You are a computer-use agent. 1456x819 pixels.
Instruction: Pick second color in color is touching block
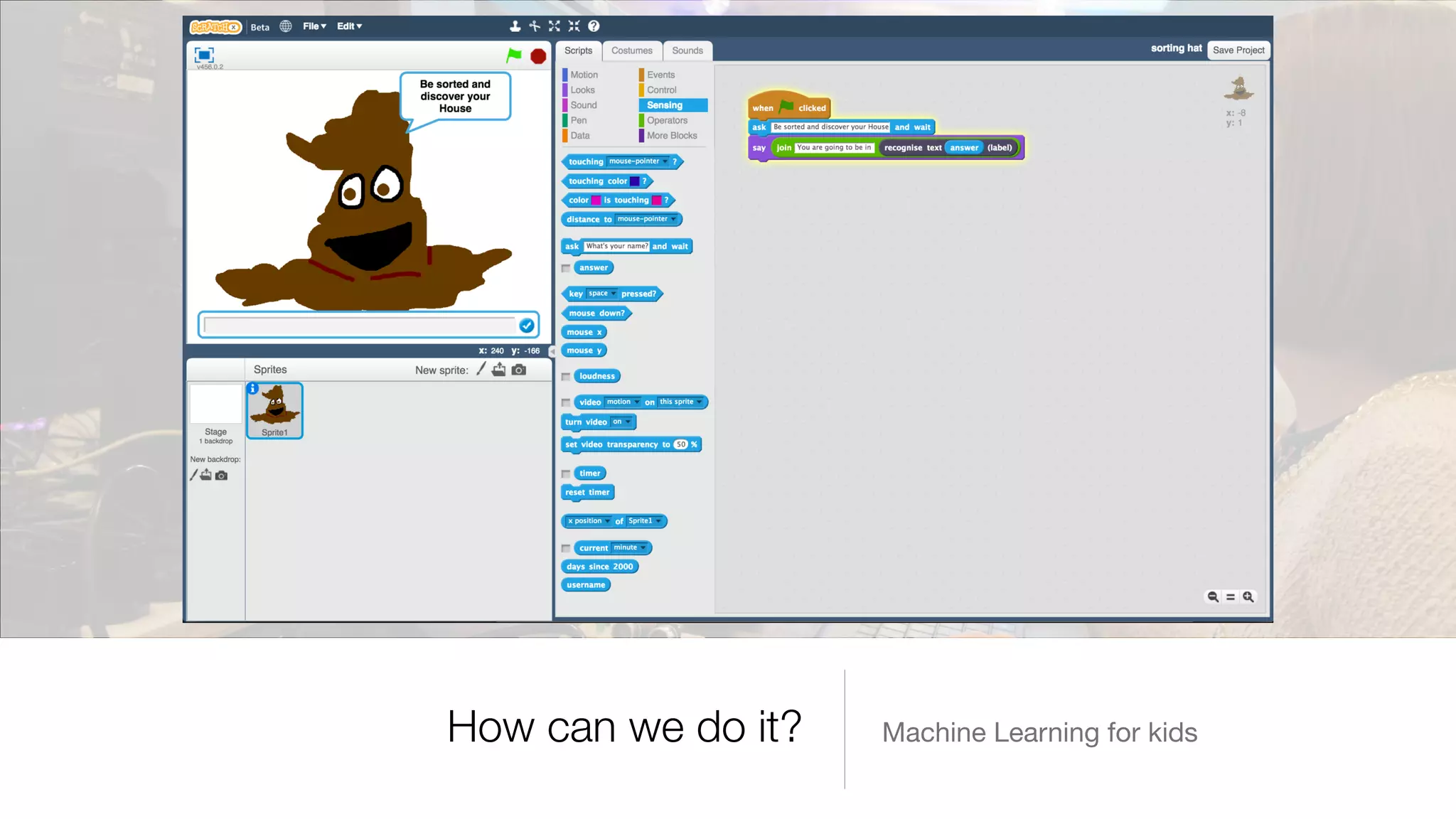click(656, 200)
